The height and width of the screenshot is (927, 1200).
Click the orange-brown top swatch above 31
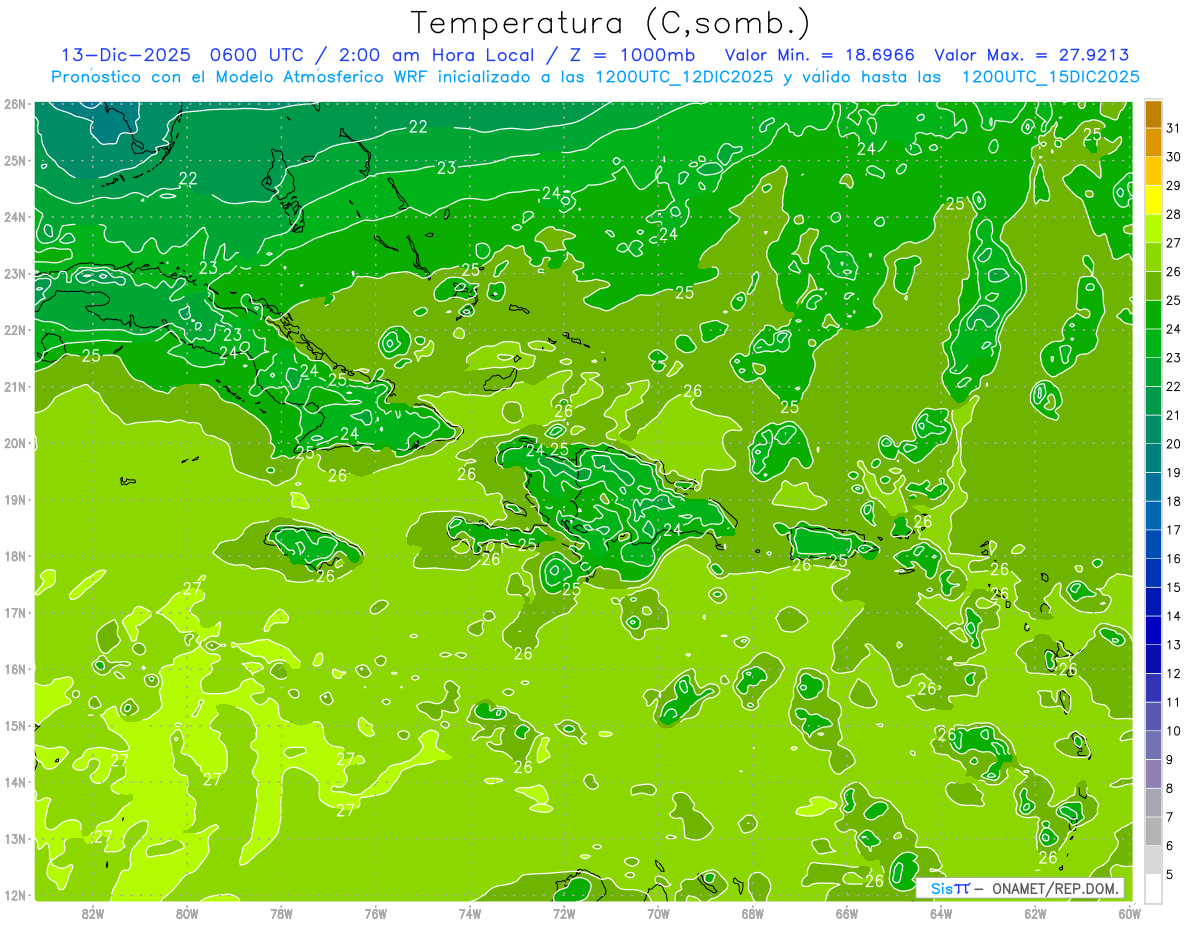(x=1153, y=113)
